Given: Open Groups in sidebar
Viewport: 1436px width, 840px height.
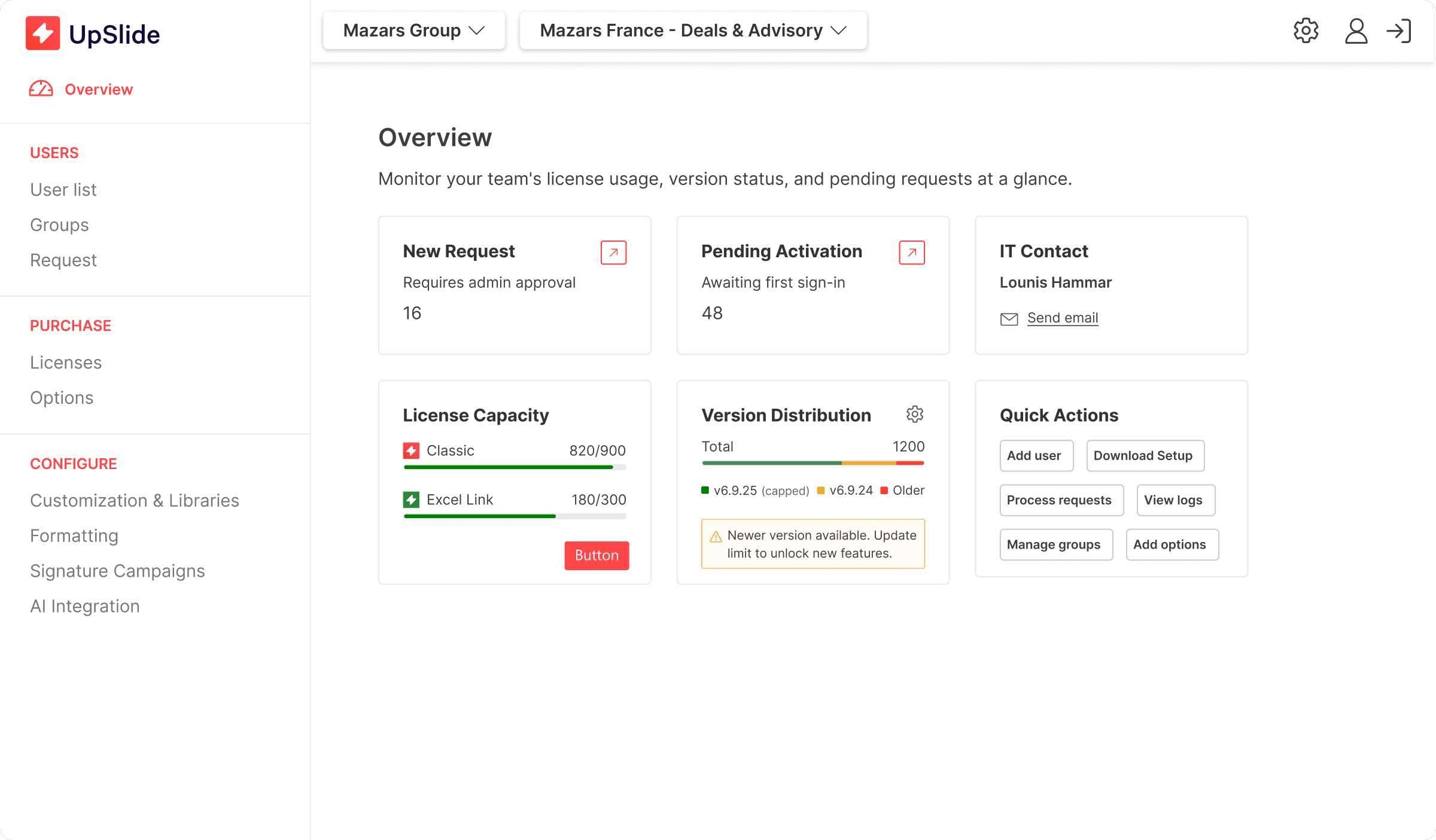Looking at the screenshot, I should tap(59, 225).
